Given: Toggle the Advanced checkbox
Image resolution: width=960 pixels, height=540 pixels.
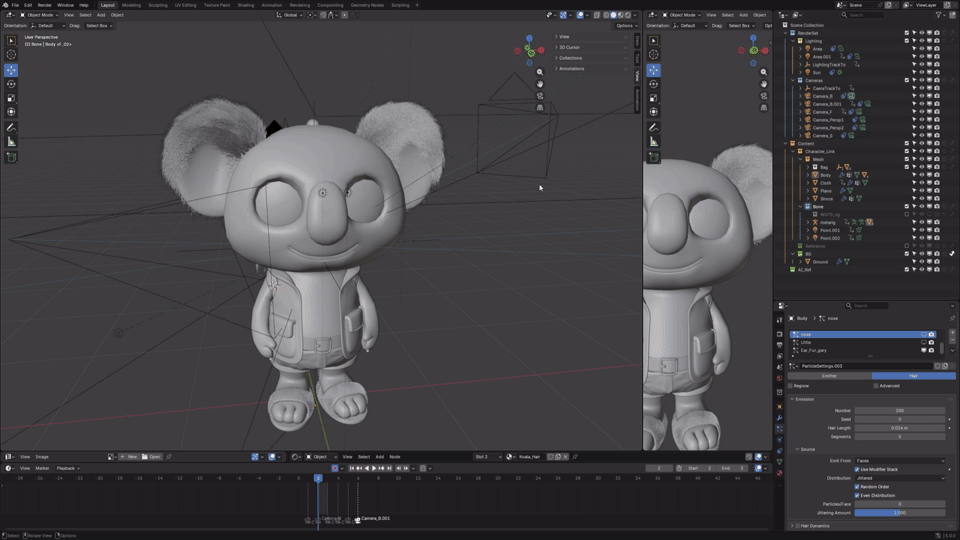Looking at the screenshot, I should pyautogui.click(x=876, y=386).
